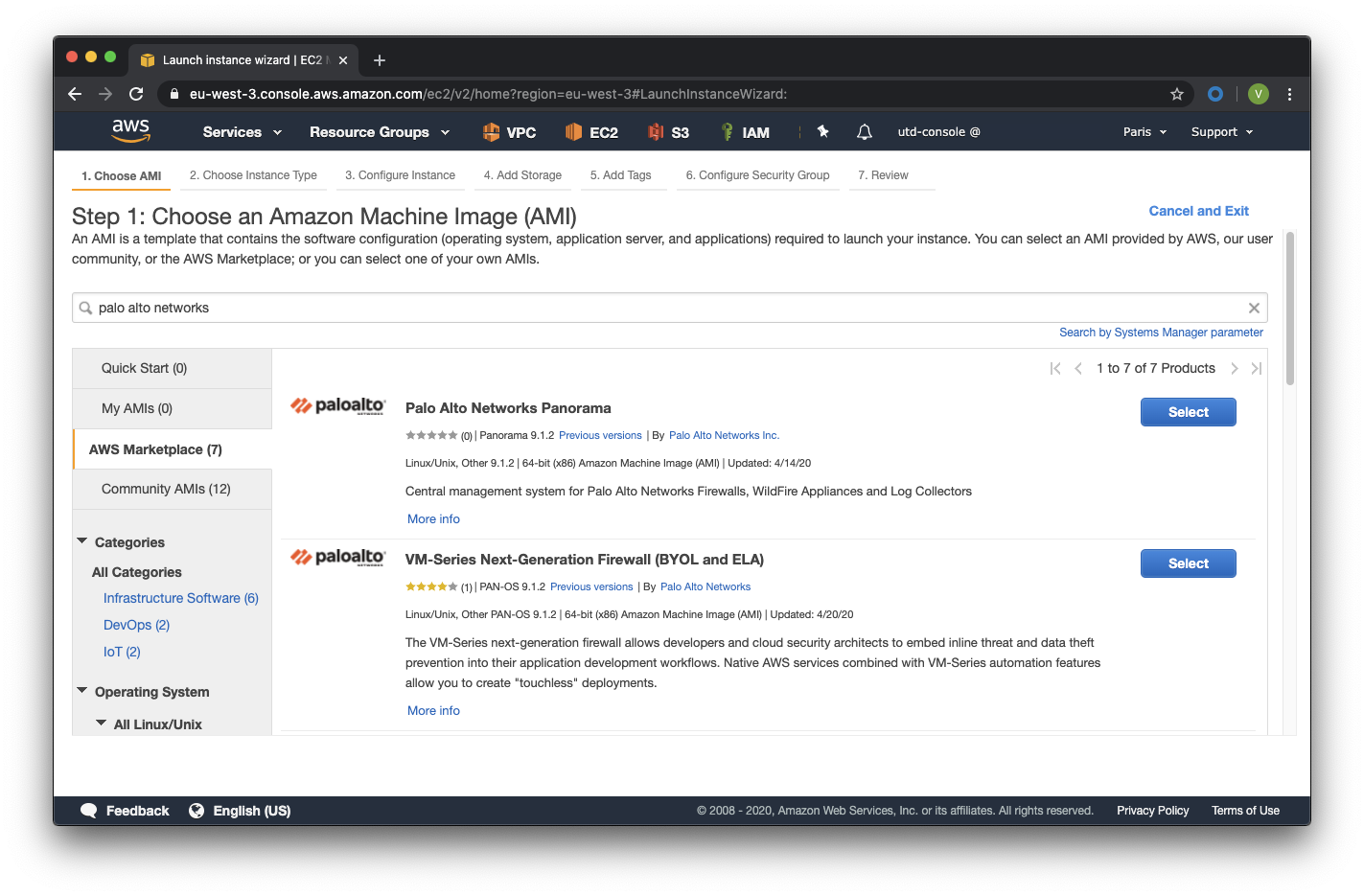Screen dimensions: 1364x896
Task: Open the VPC shortcut icon
Action: 491,132
